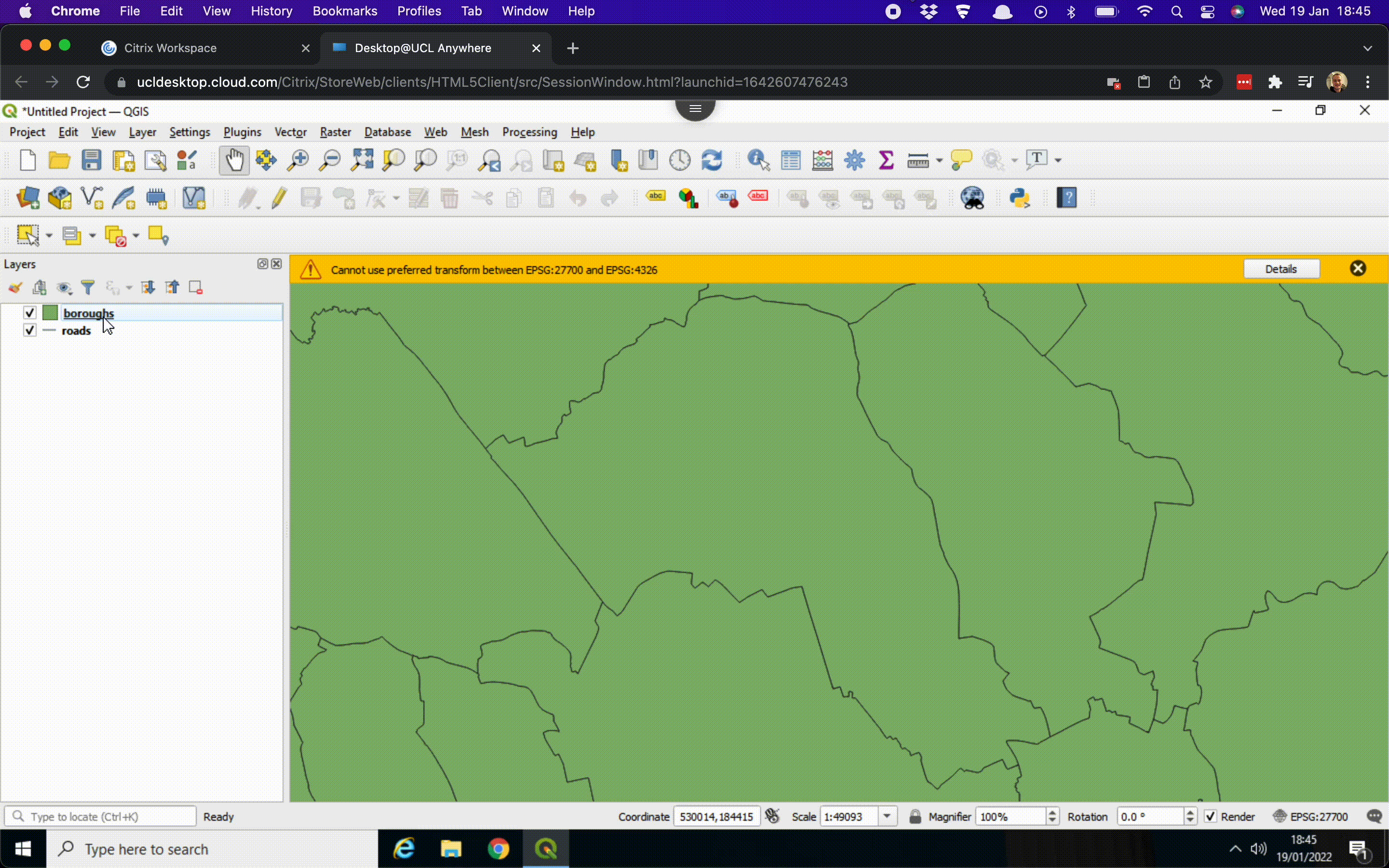The width and height of the screenshot is (1389, 868).
Task: Expand the Scale dropdown arrow
Action: point(887,816)
